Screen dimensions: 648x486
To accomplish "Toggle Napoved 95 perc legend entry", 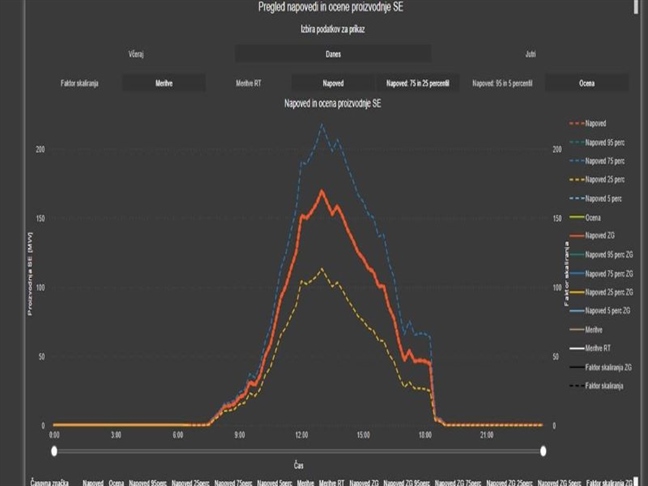I will [x=597, y=142].
